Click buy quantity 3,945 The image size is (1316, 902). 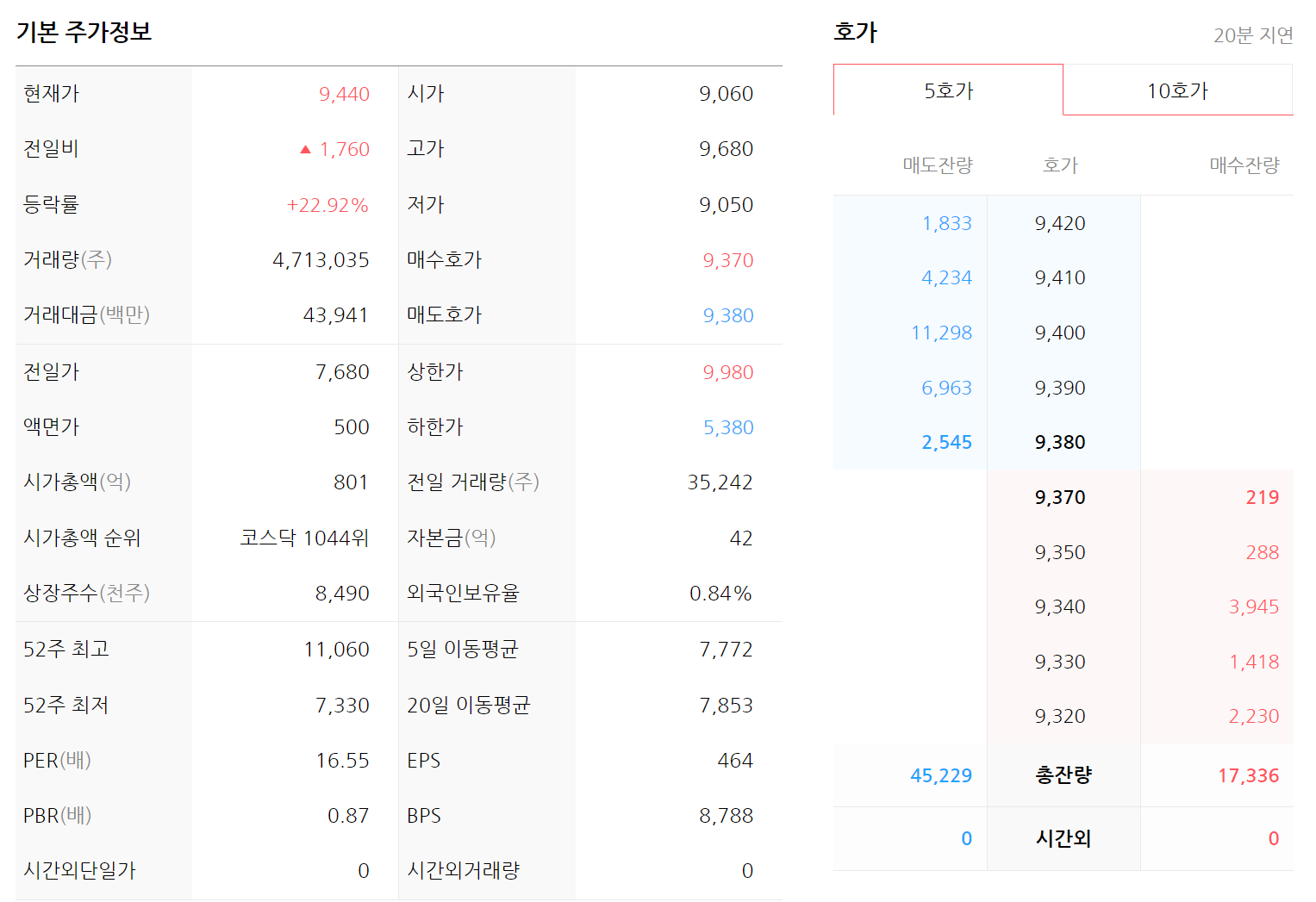coord(1254,607)
